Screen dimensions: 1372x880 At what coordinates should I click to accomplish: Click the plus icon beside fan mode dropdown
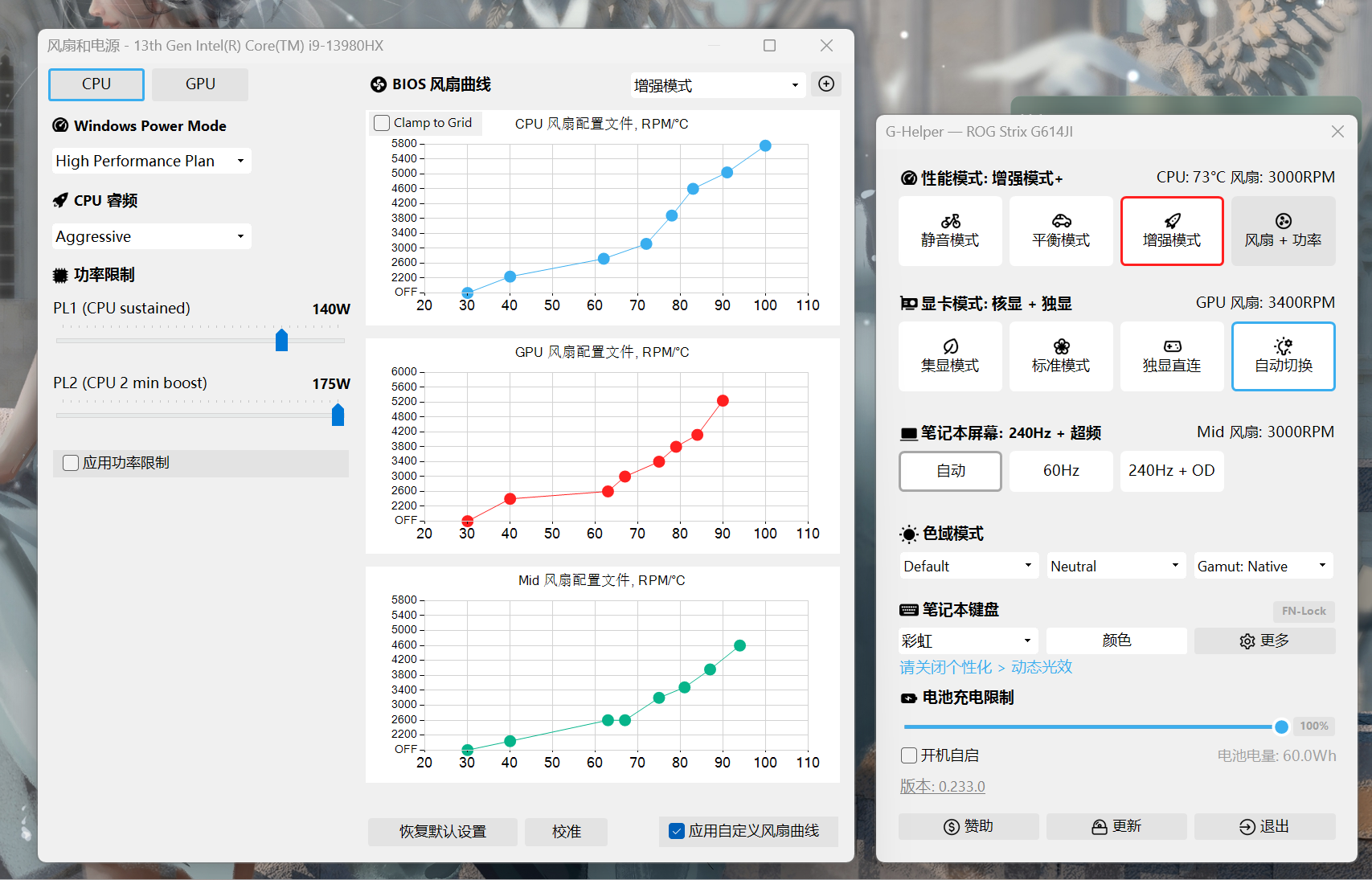[826, 84]
